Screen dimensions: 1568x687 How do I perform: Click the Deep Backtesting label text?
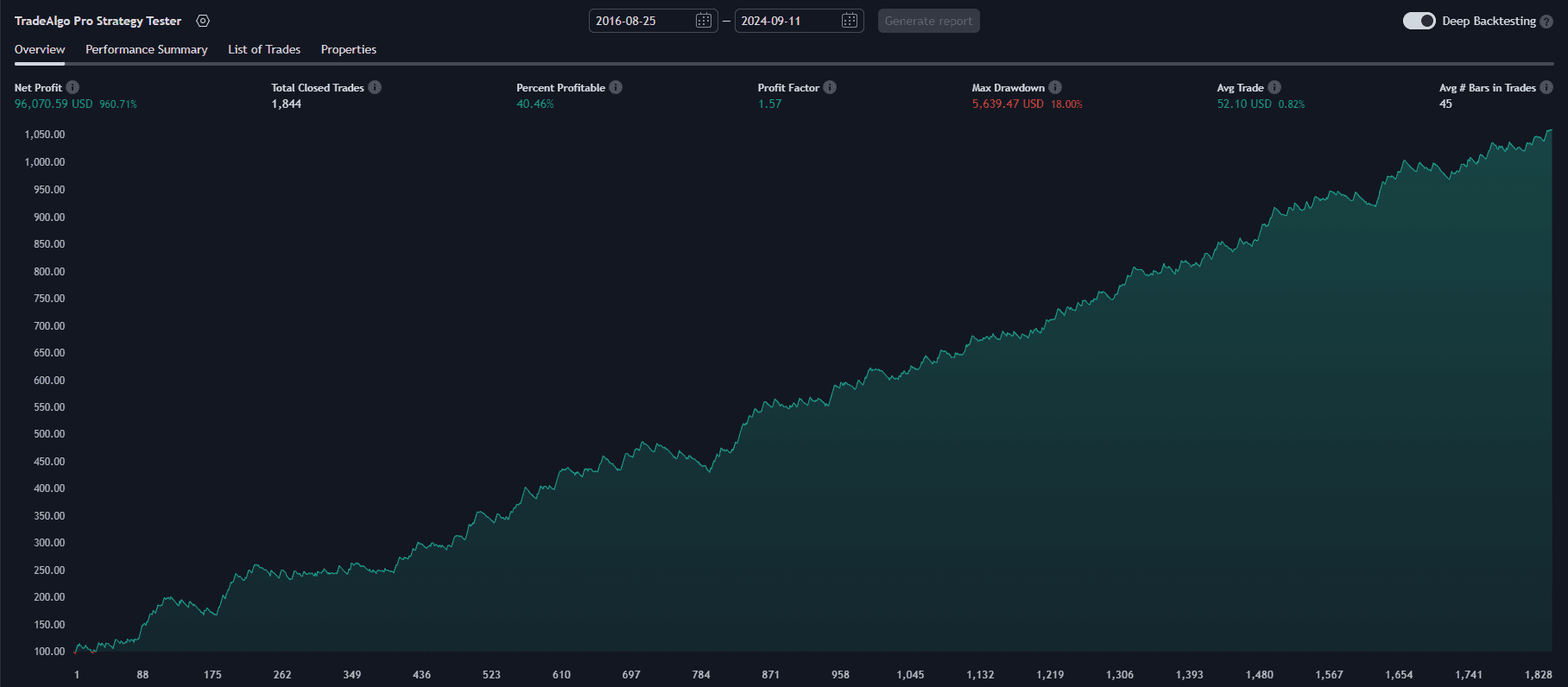click(x=1489, y=21)
